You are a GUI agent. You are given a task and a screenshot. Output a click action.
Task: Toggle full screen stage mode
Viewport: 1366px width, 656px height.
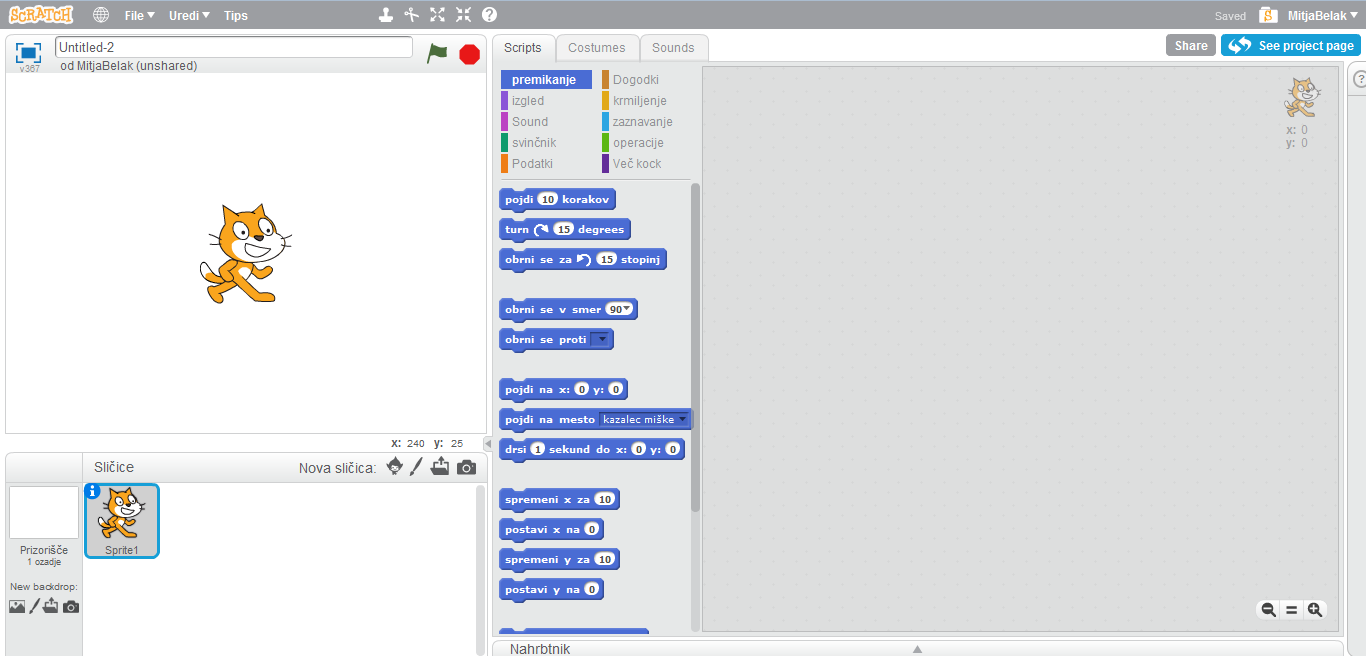pos(28,52)
